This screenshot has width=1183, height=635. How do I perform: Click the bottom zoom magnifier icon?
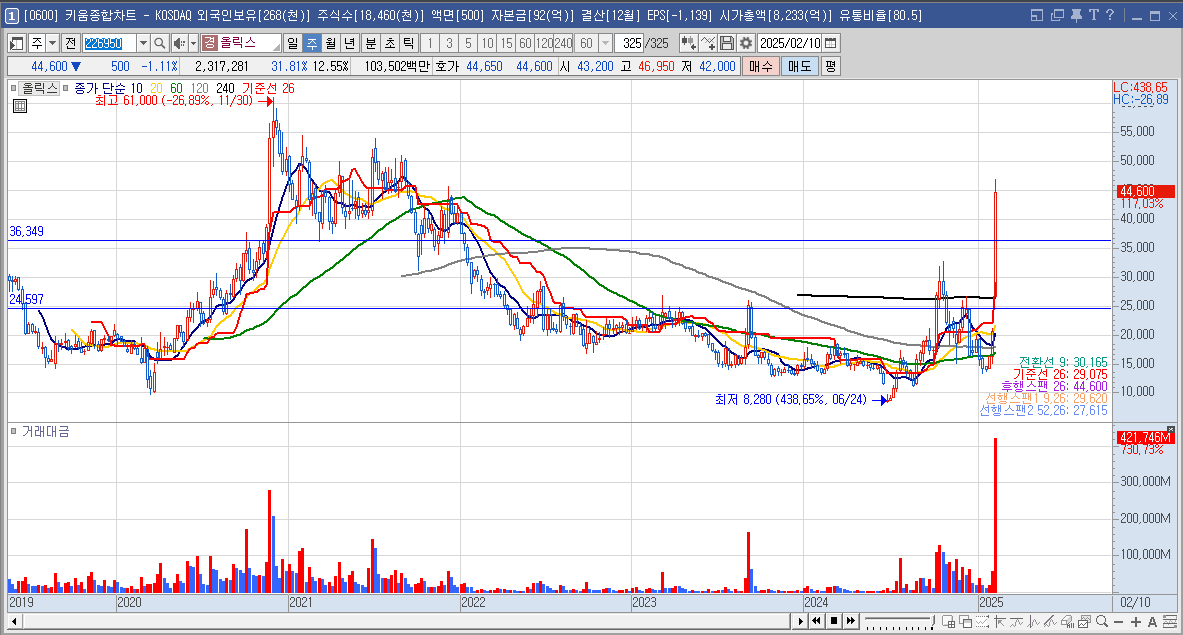pos(1102,621)
